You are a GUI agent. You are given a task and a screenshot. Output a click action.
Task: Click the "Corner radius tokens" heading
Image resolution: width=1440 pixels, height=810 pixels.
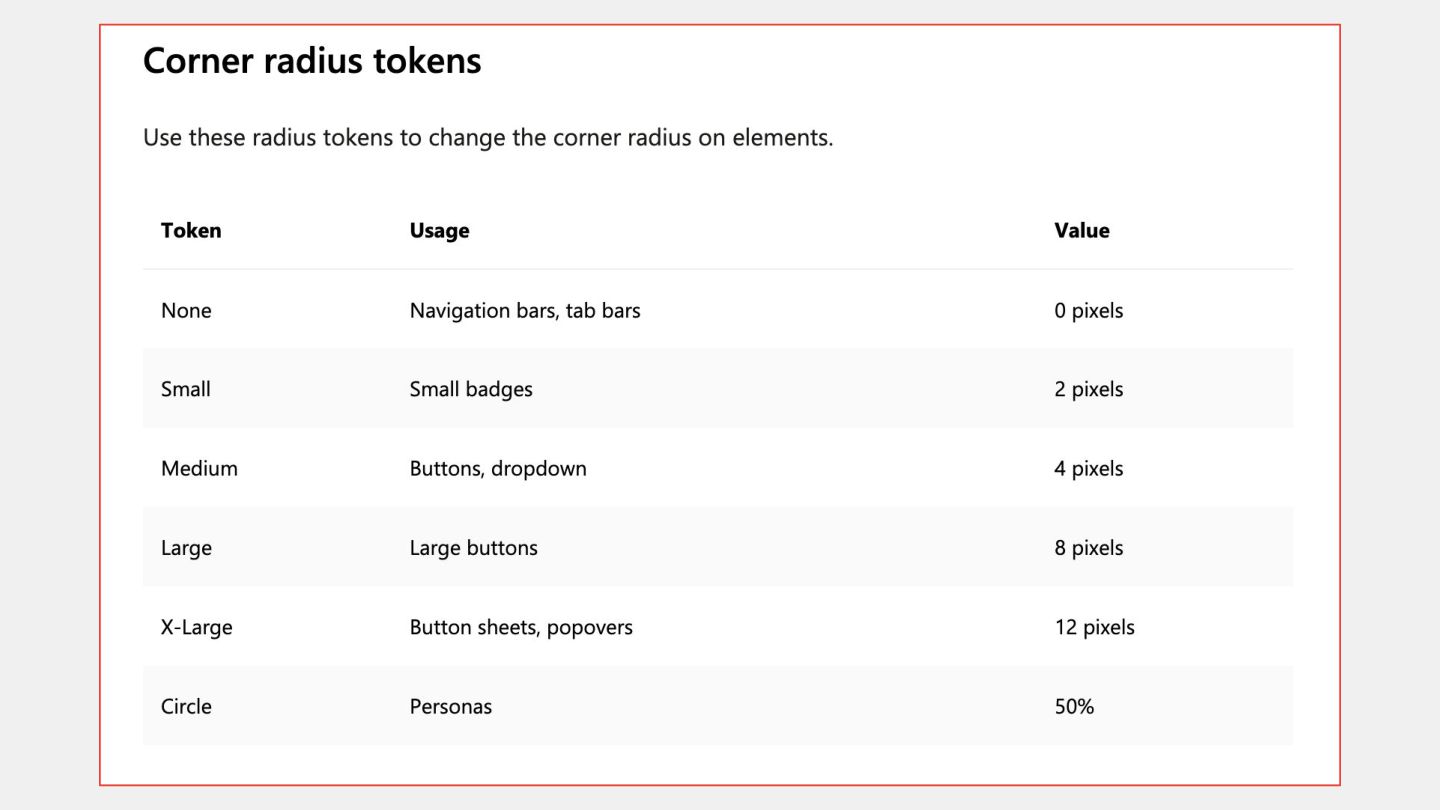(312, 61)
